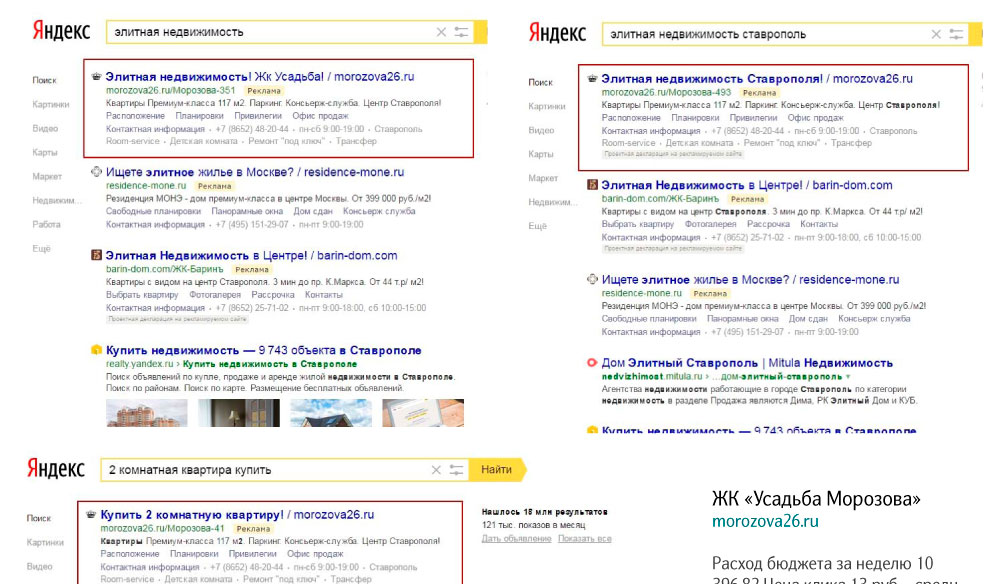Click the favicon of the realty.yandex.ru result

coord(96,350)
